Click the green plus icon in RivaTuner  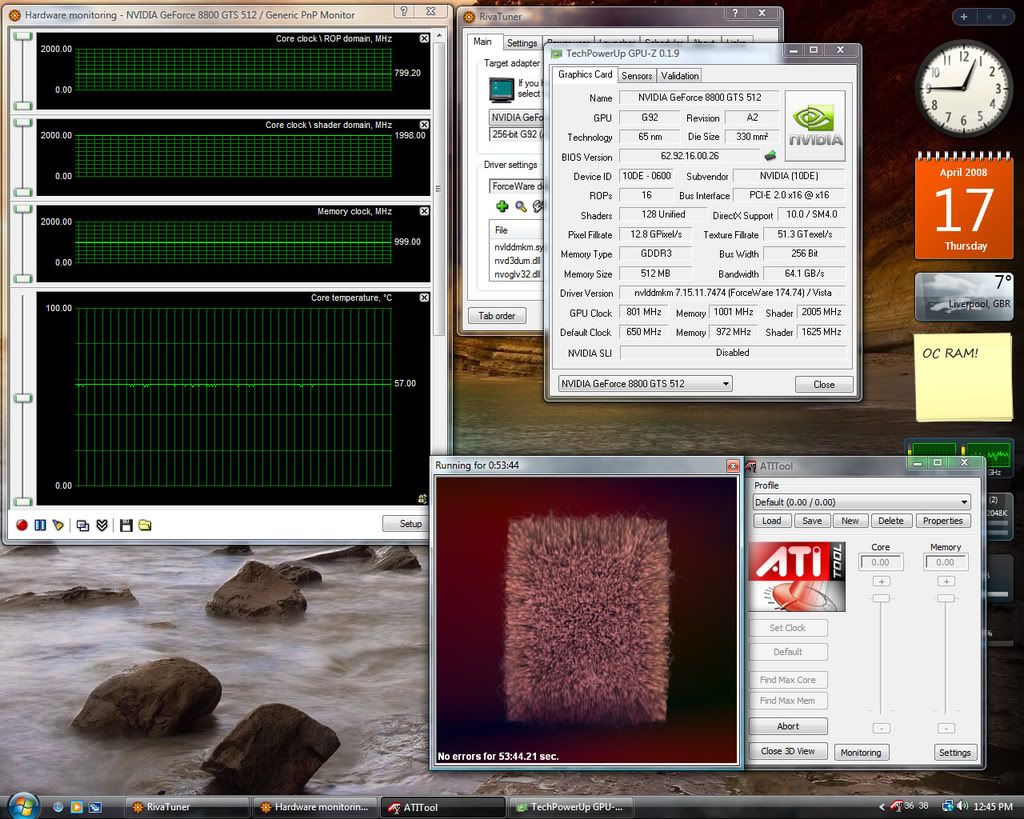[502, 206]
